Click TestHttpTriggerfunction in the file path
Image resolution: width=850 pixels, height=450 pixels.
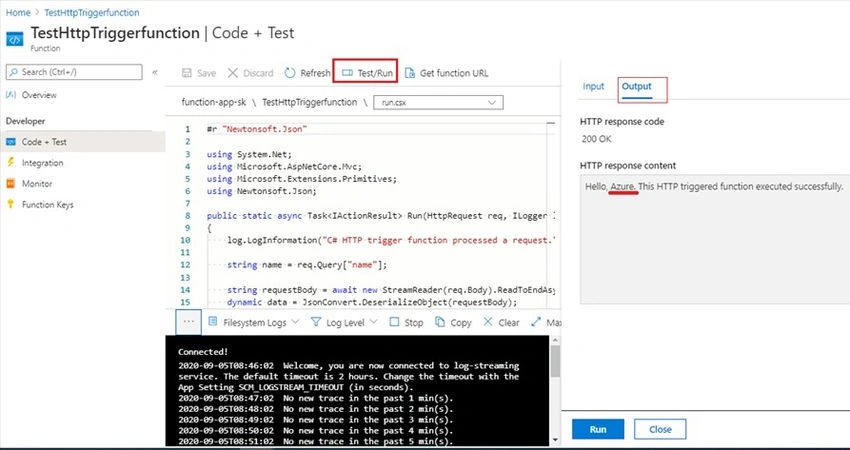pyautogui.click(x=310, y=102)
